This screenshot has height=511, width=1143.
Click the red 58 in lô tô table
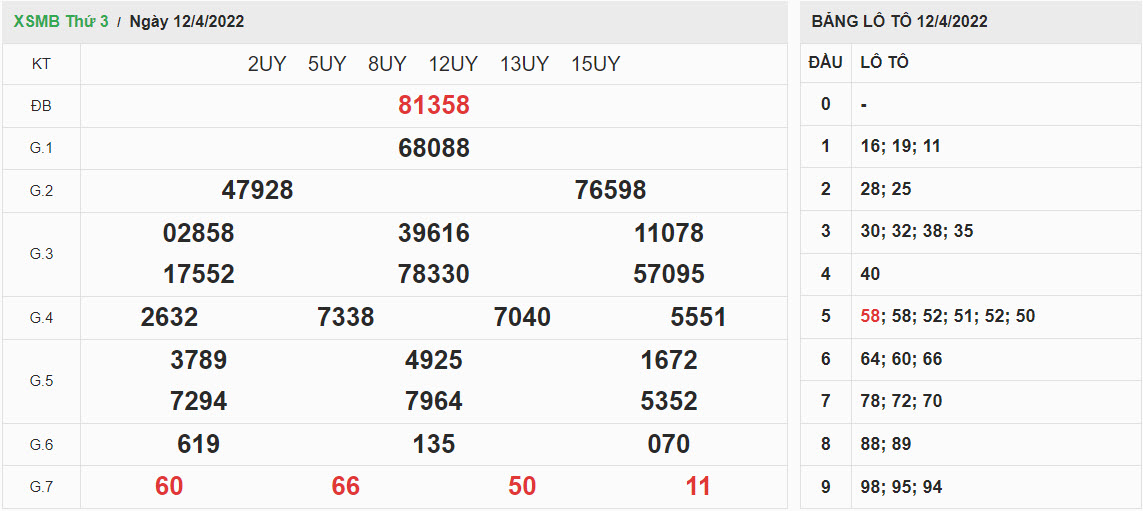[x=870, y=316]
